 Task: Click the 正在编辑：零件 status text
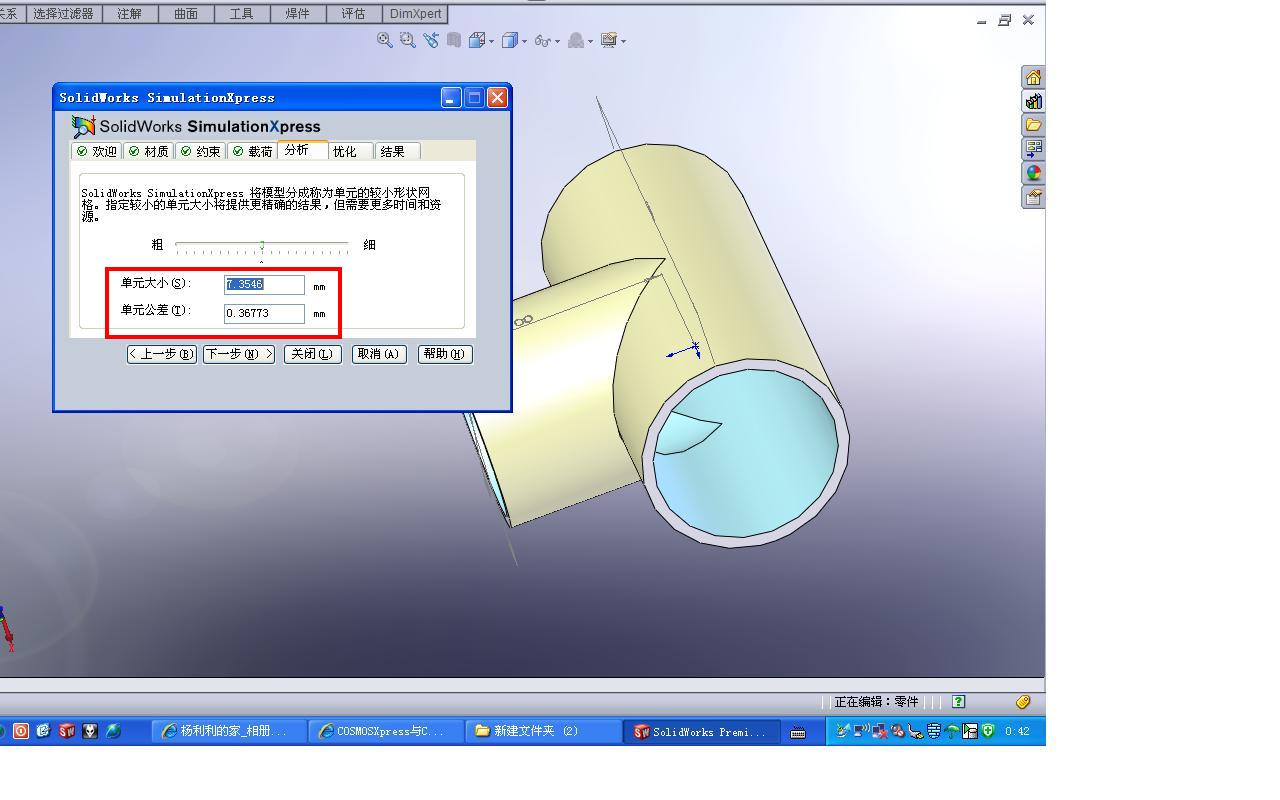click(876, 702)
